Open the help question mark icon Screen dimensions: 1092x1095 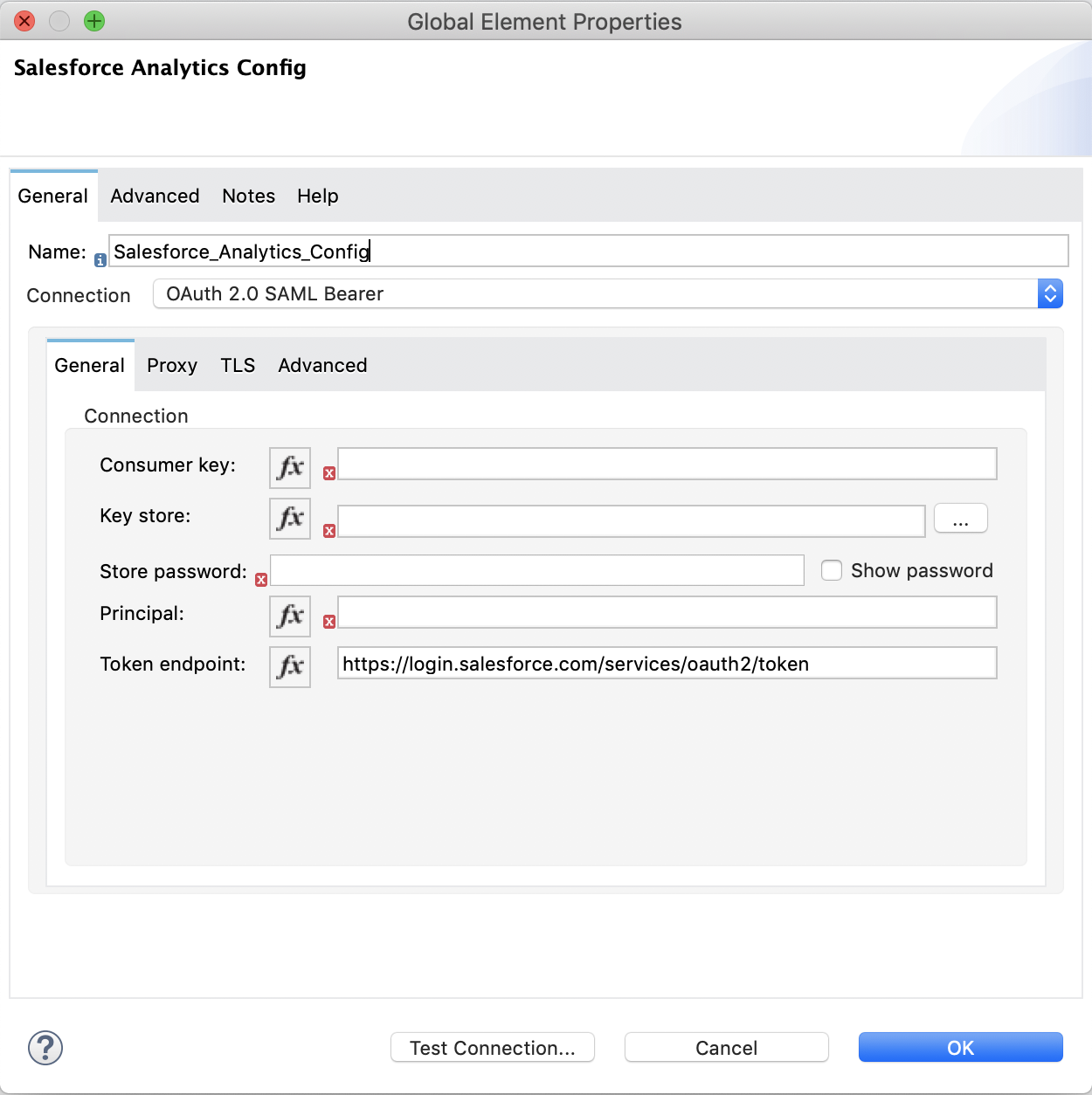click(45, 1048)
